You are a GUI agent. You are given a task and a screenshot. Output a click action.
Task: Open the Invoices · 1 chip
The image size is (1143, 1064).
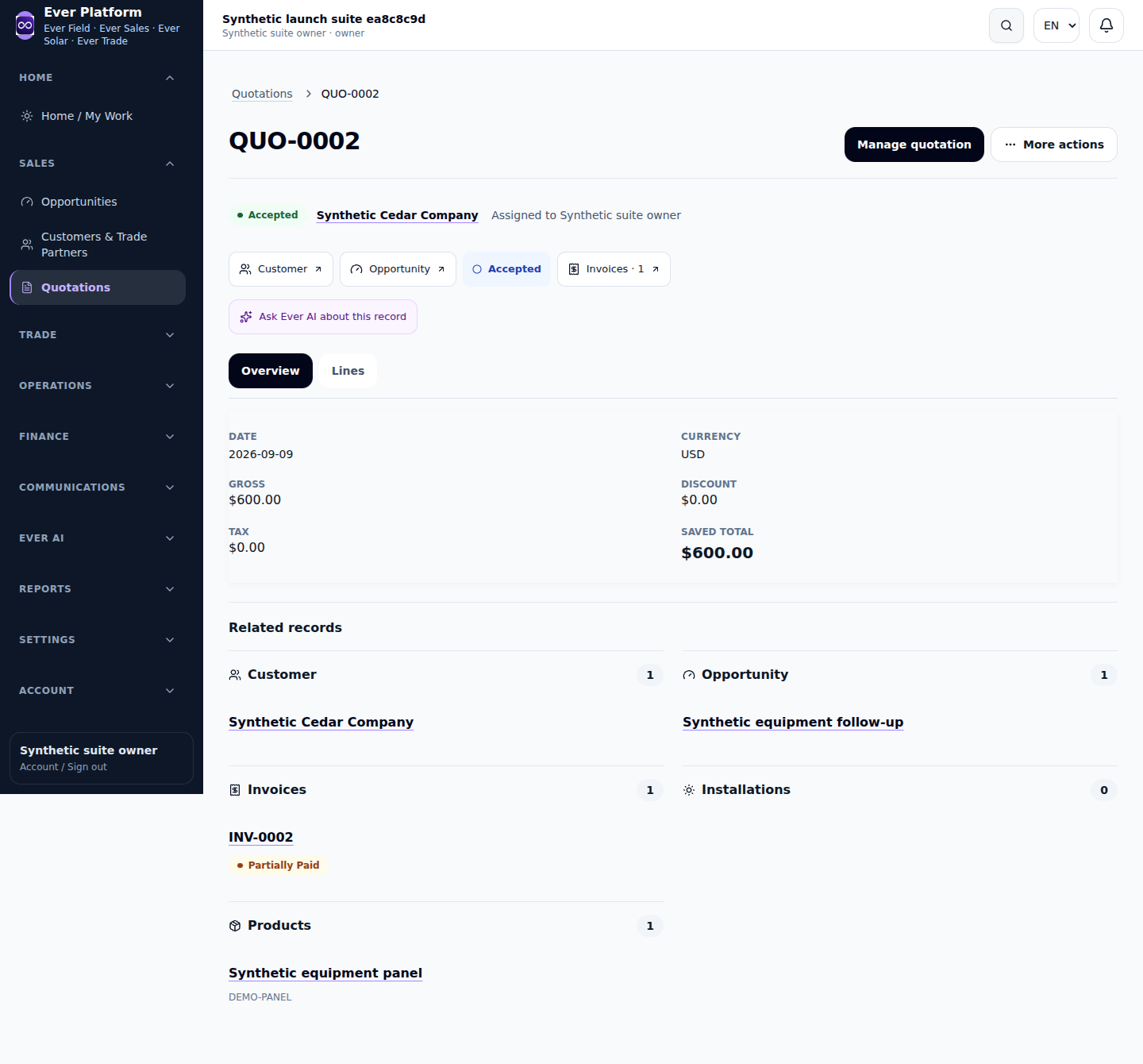(x=614, y=269)
